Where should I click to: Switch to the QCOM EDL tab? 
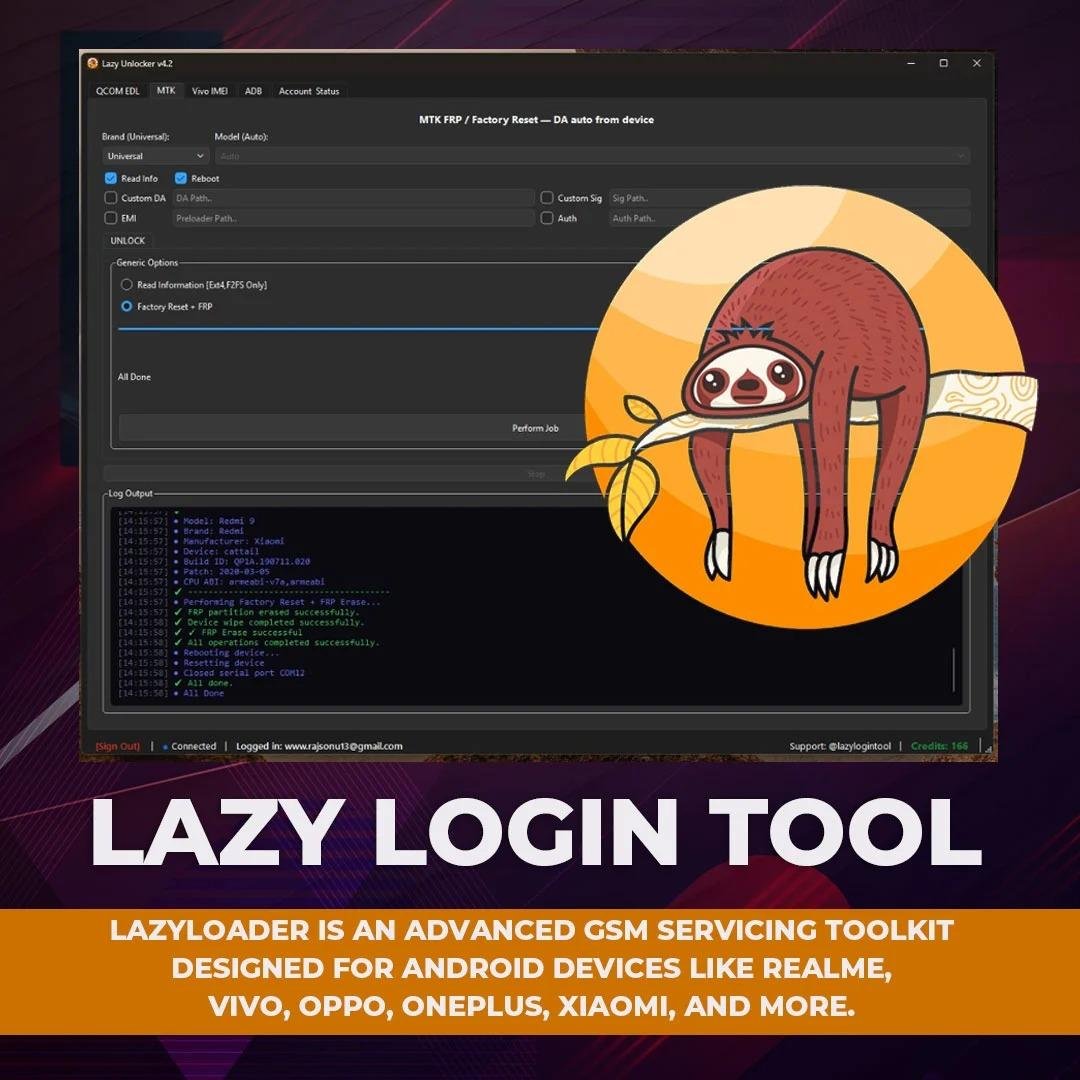pyautogui.click(x=117, y=91)
